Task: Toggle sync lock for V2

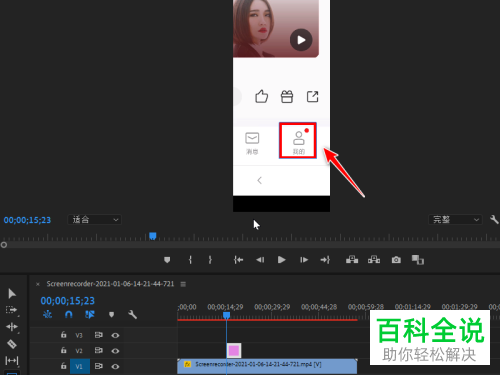Action: tap(99, 350)
